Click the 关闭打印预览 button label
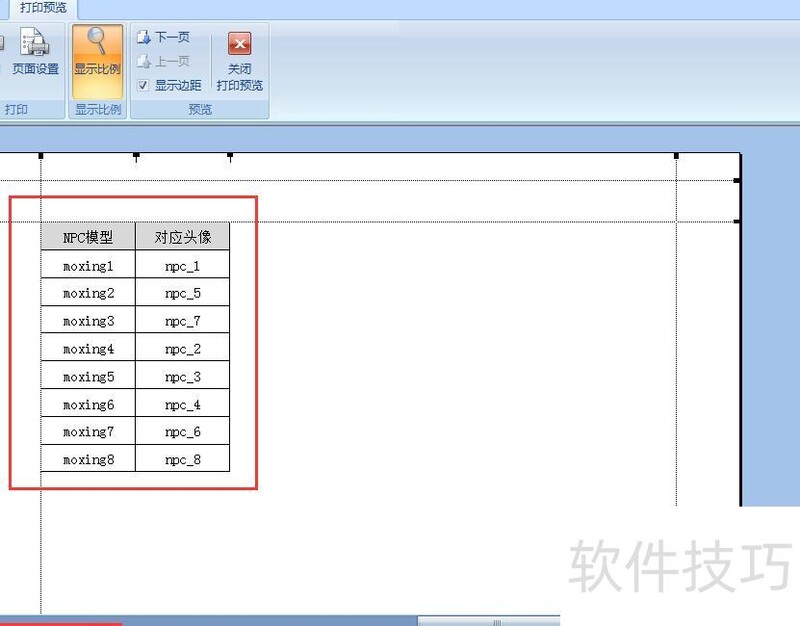800x626 pixels. (x=240, y=75)
